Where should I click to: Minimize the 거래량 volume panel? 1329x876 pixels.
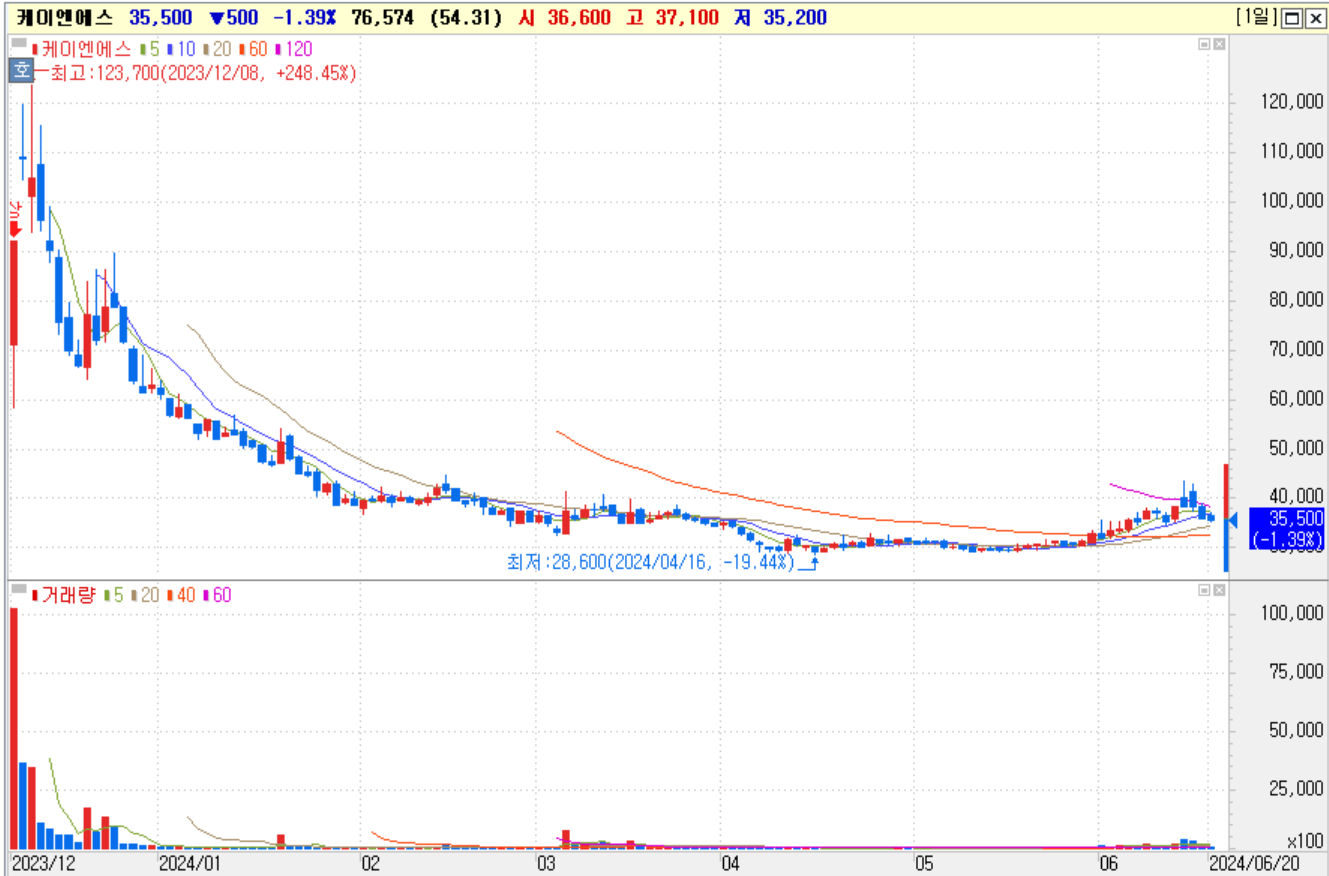pos(1204,592)
